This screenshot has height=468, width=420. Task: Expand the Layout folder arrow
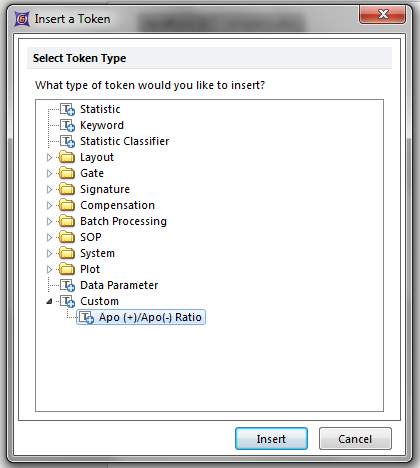tap(49, 157)
